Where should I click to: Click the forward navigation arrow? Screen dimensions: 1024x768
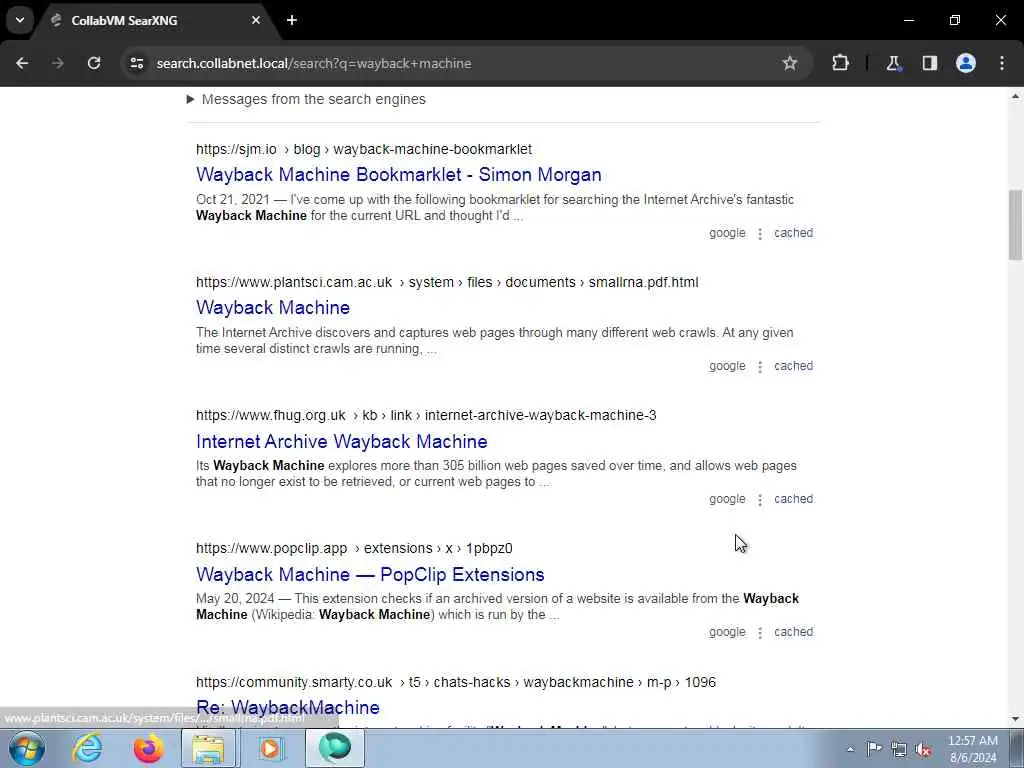(57, 63)
